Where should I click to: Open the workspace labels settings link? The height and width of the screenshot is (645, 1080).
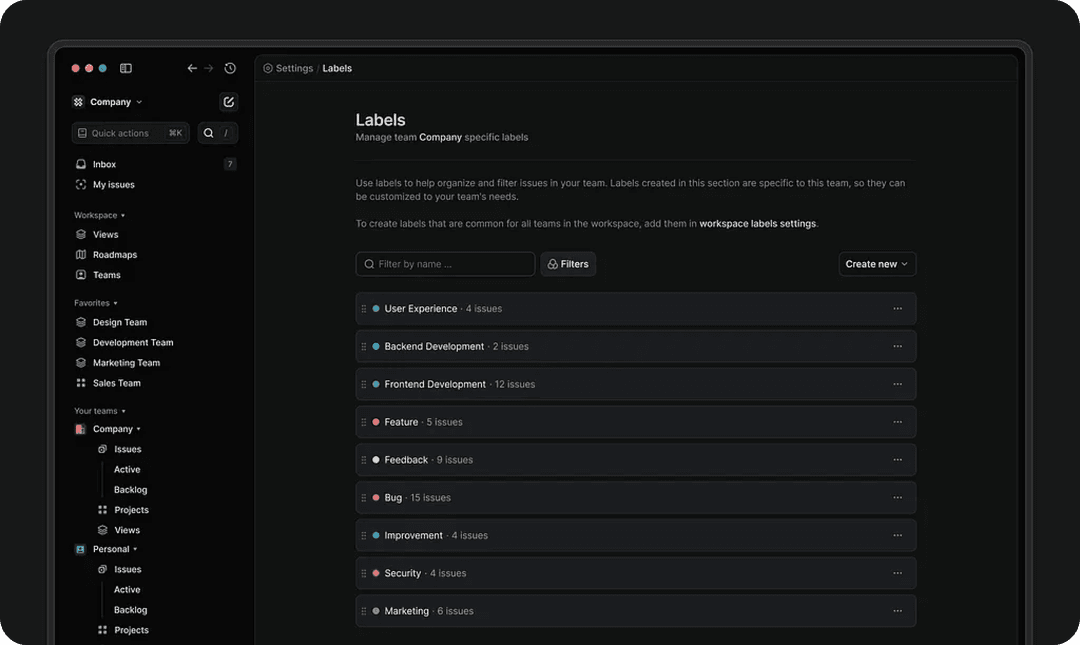[757, 223]
